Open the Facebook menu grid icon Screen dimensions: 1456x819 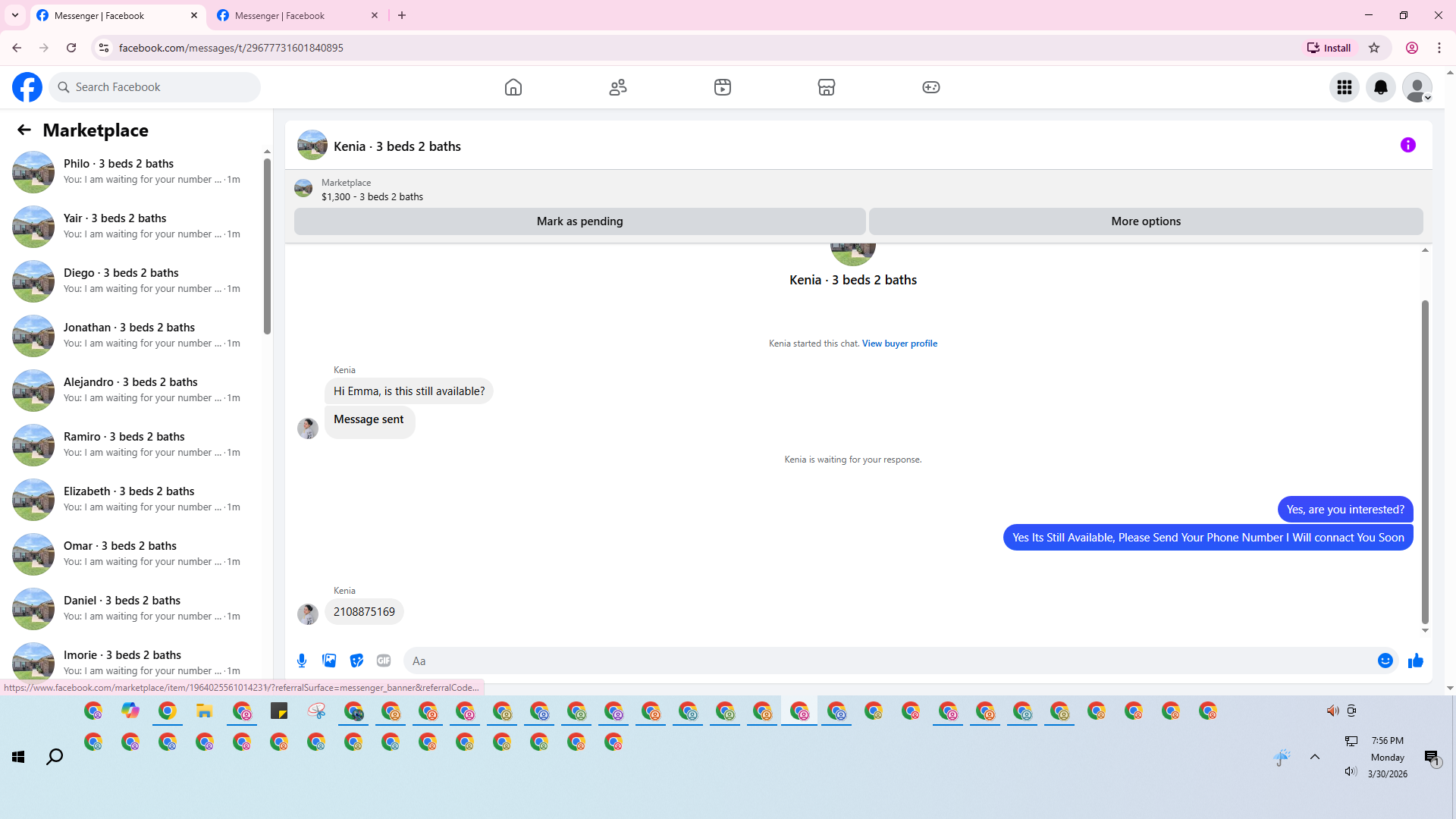(x=1344, y=87)
